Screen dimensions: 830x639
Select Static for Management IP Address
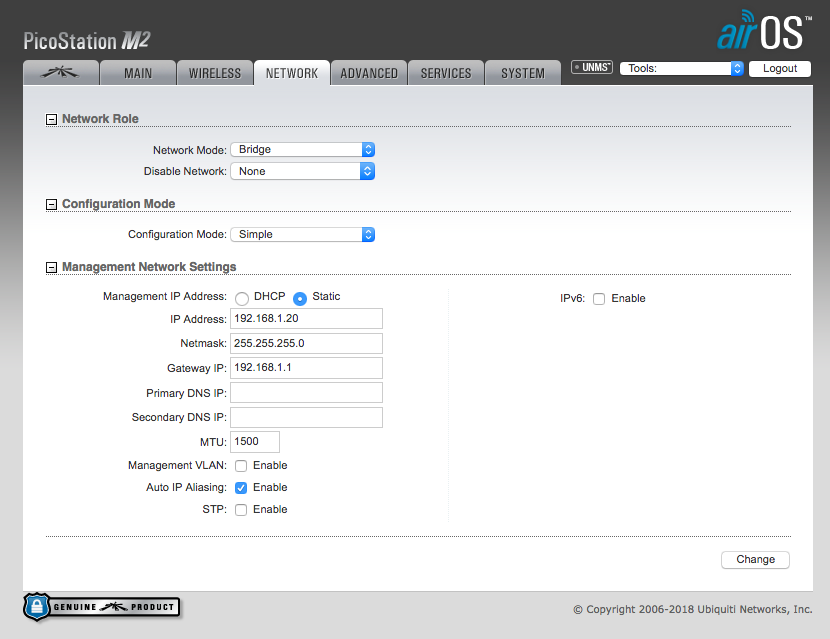coord(300,299)
